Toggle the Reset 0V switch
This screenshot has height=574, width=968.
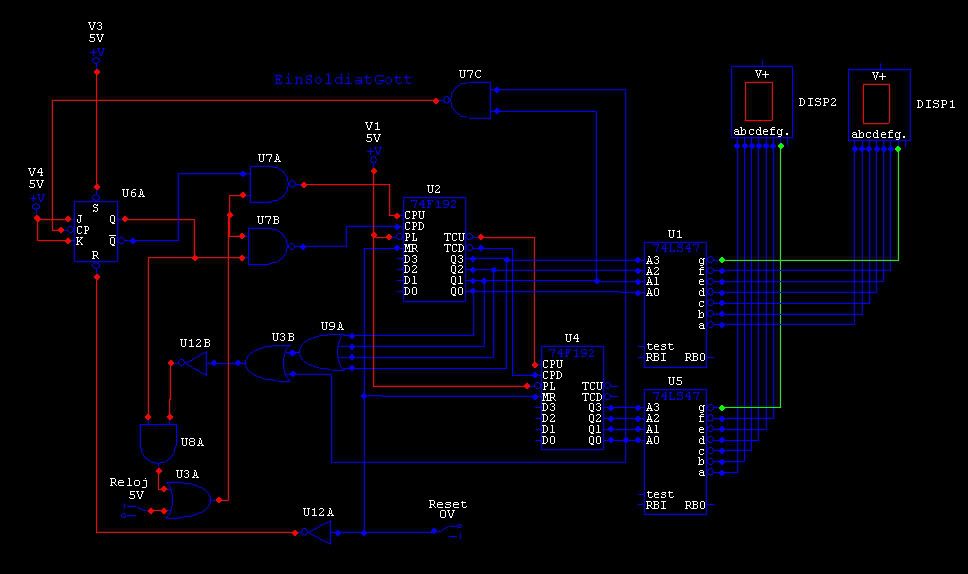tap(448, 530)
